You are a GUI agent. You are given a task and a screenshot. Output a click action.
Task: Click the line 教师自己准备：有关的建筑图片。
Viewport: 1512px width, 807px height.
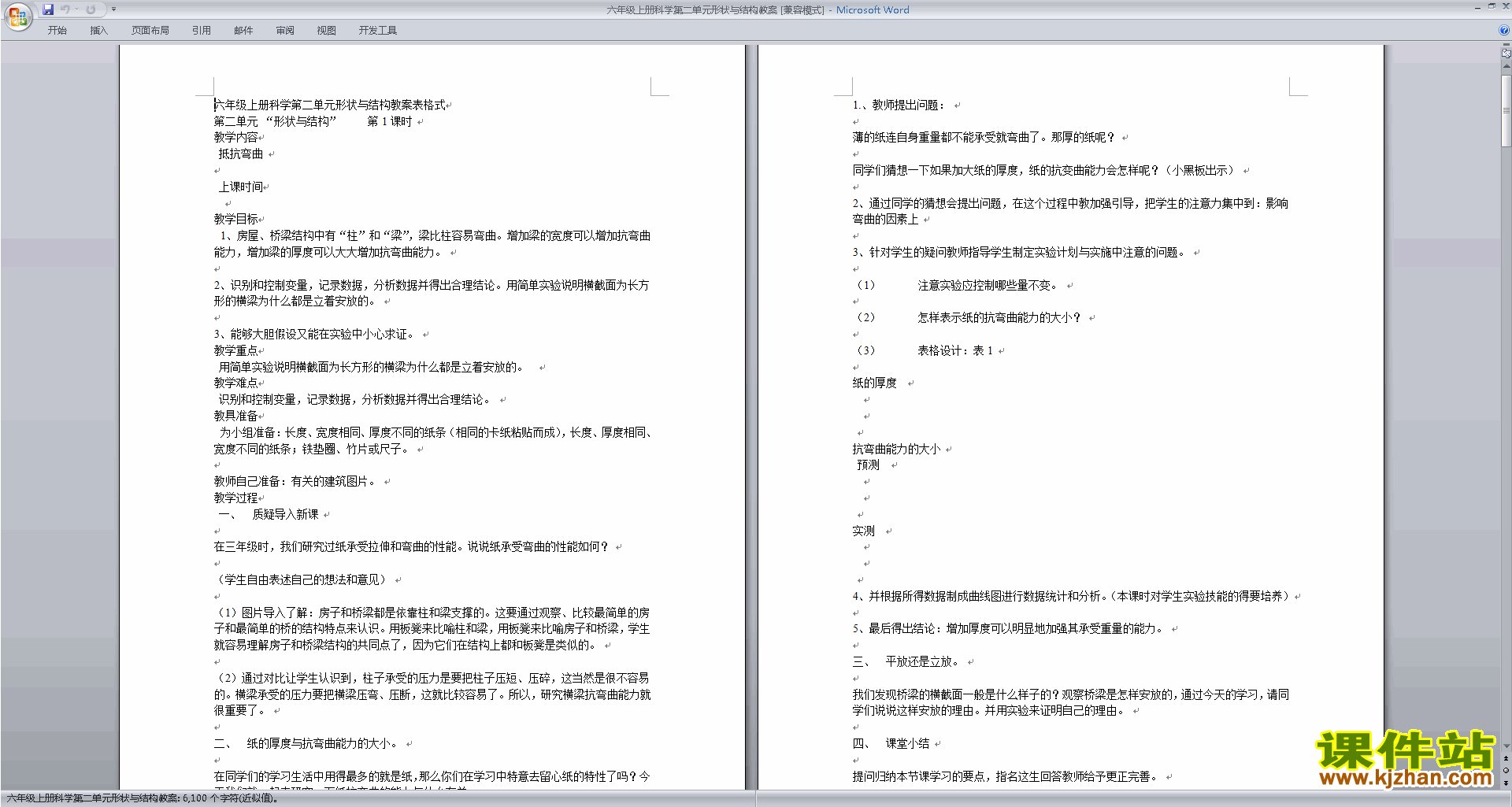pyautogui.click(x=297, y=481)
